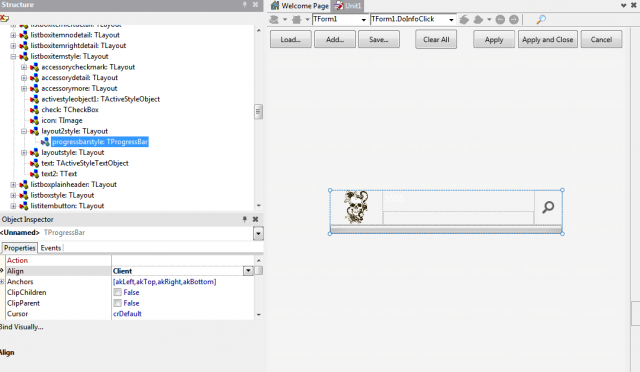The width and height of the screenshot is (640, 372).
Task: Expand the listitembutton node
Action: point(13,206)
